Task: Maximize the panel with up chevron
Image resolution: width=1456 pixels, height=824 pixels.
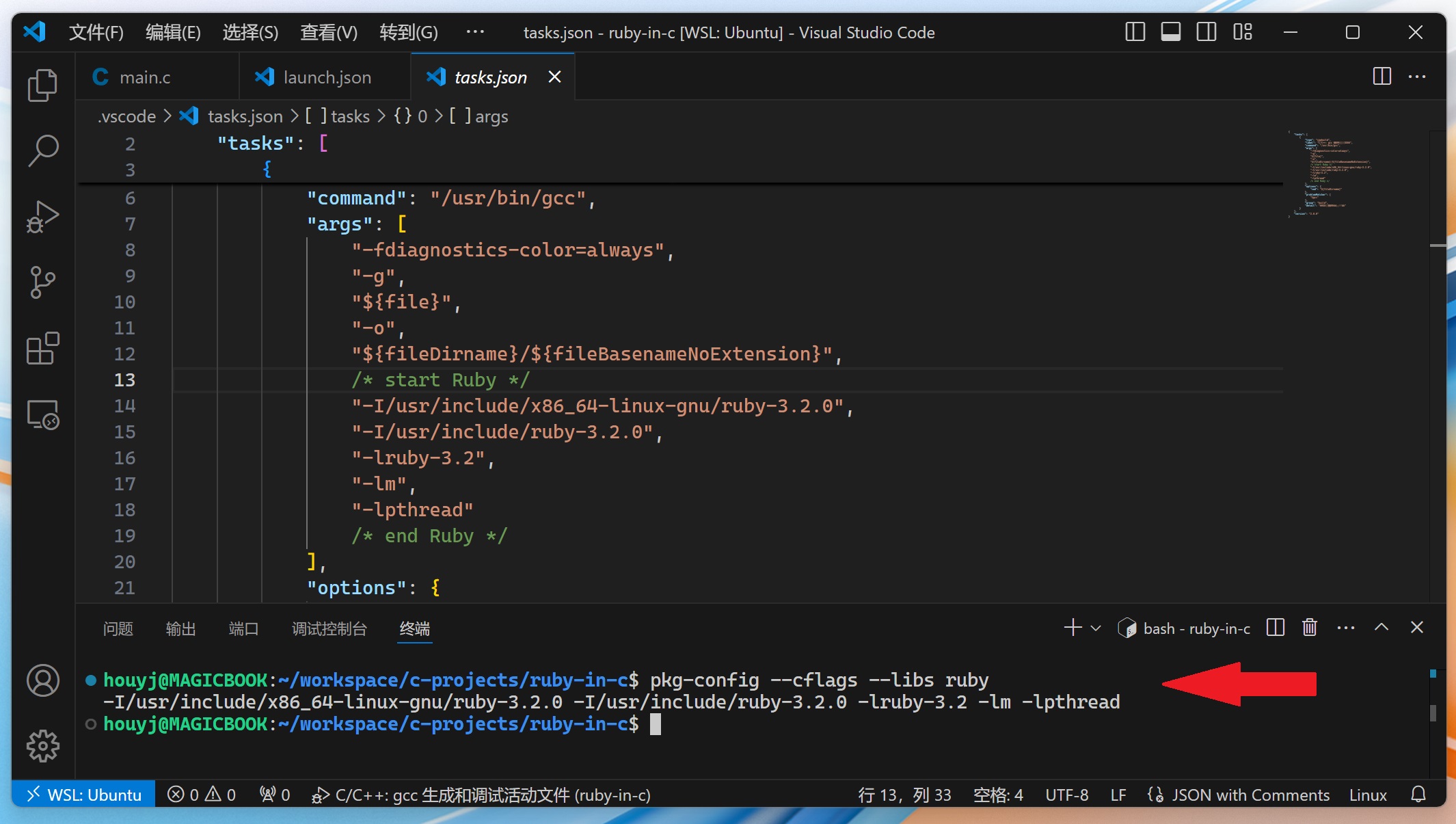Action: 1381,627
